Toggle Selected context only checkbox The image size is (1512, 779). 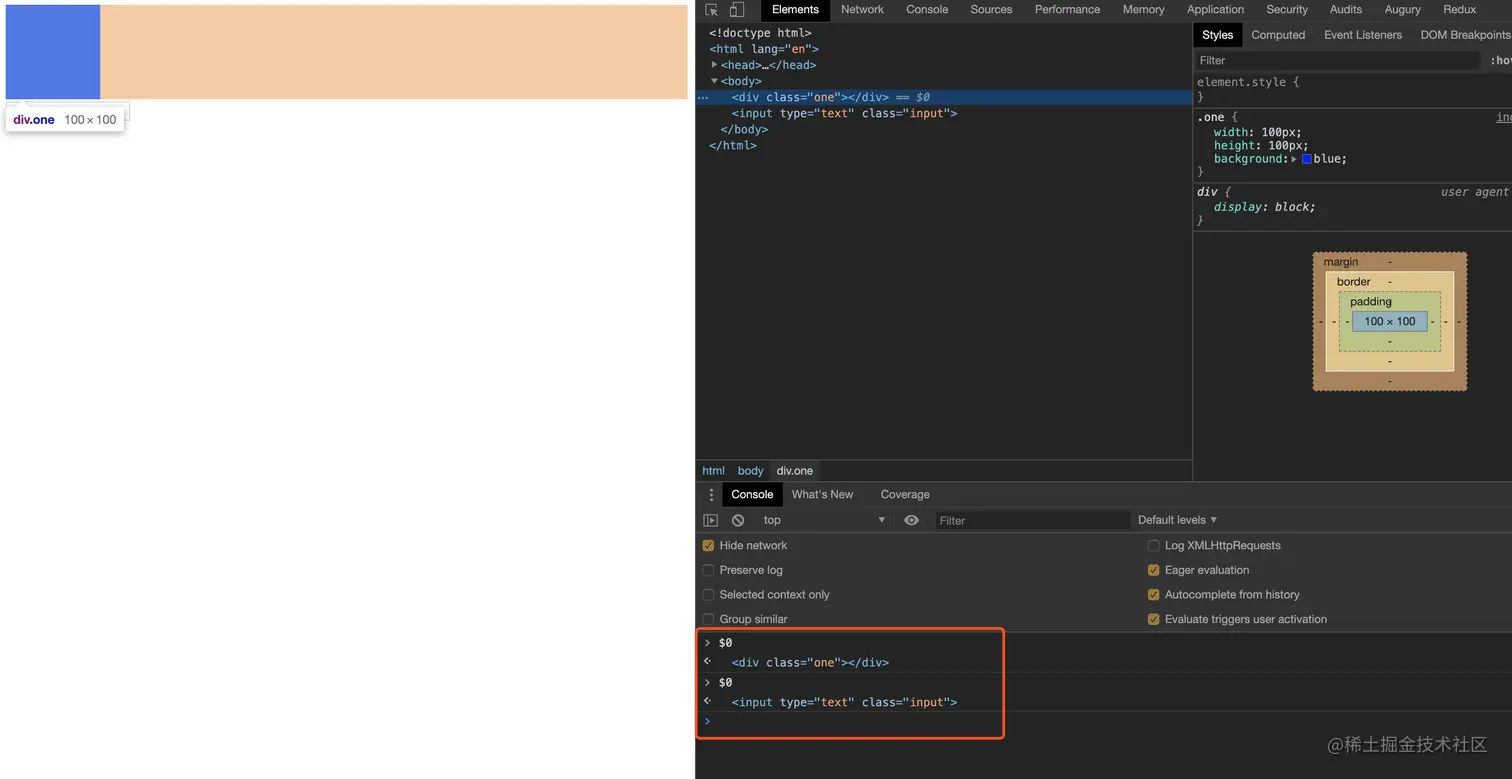pyautogui.click(x=708, y=595)
